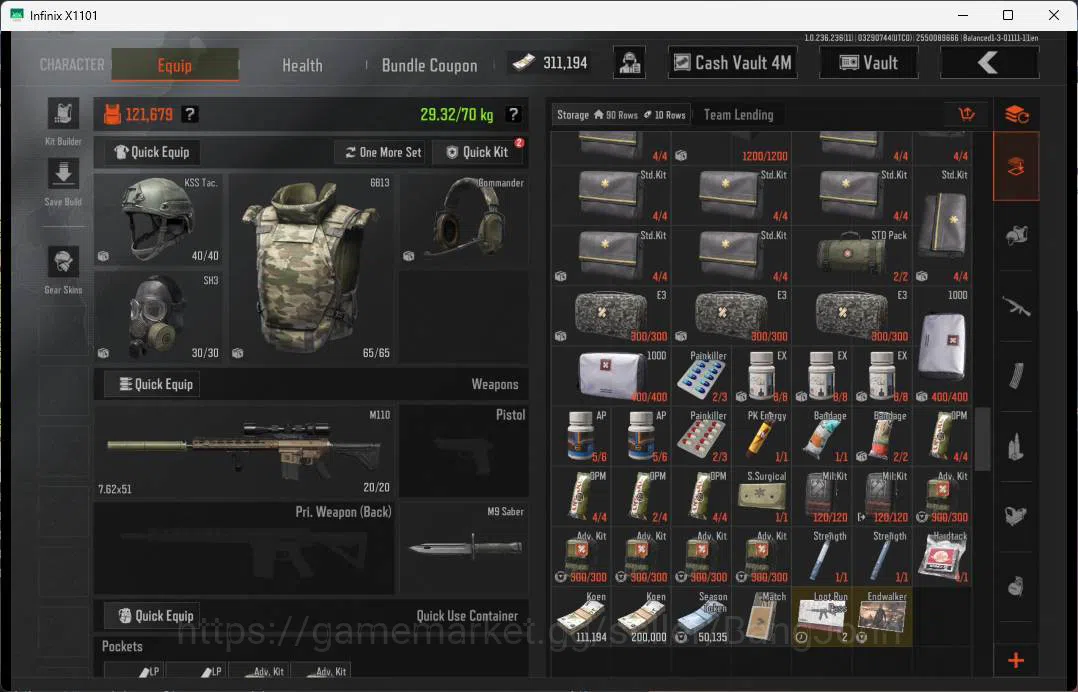Select the highlighted all-items storage filter
Image resolution: width=1078 pixels, height=692 pixels.
pyautogui.click(x=1016, y=166)
